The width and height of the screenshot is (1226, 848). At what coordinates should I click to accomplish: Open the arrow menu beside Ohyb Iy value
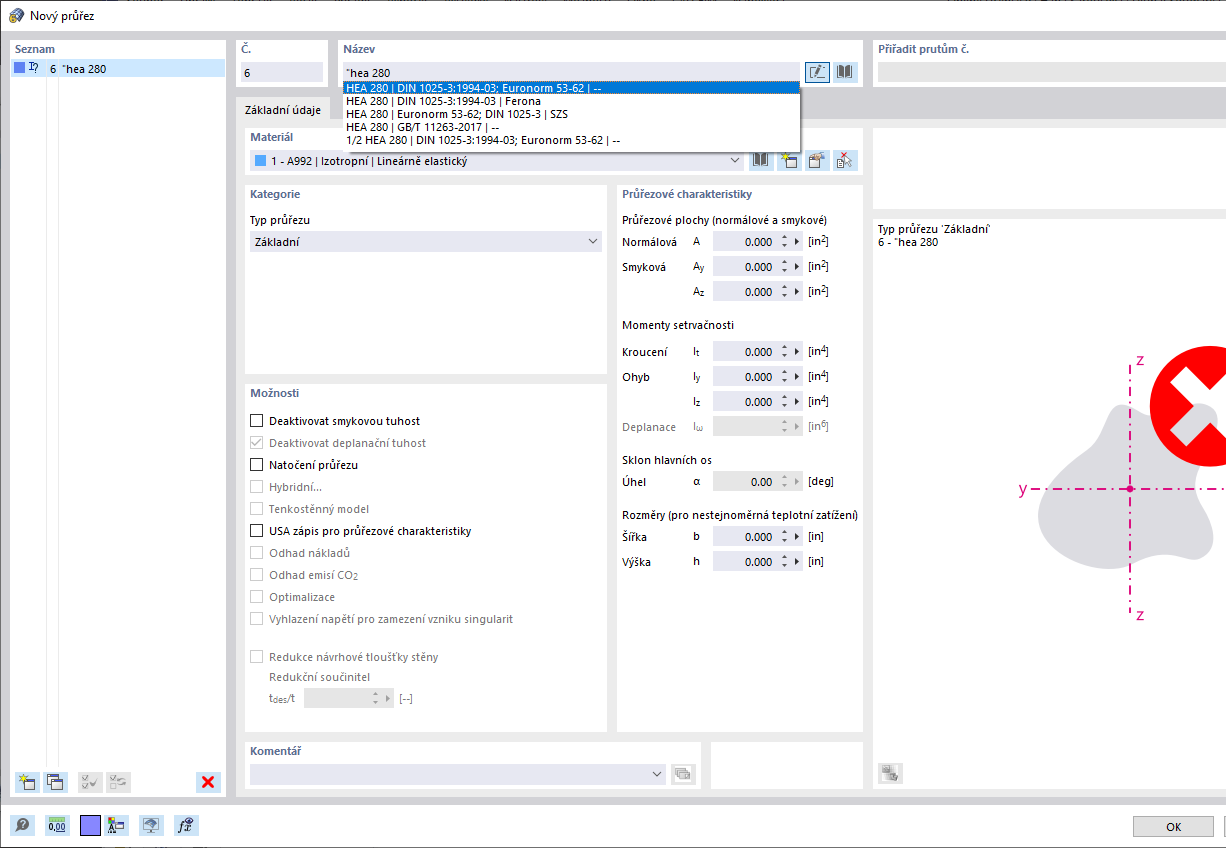tap(797, 377)
